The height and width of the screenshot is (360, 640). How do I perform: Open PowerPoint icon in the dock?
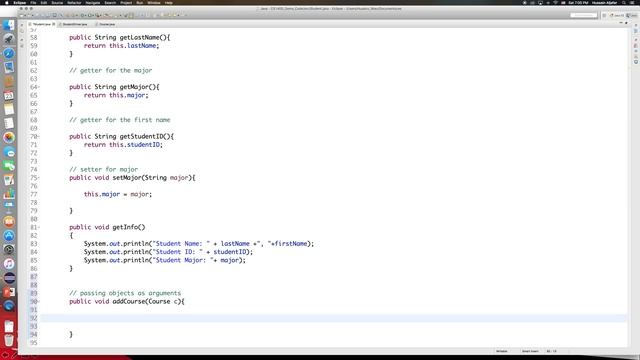tap(9, 292)
